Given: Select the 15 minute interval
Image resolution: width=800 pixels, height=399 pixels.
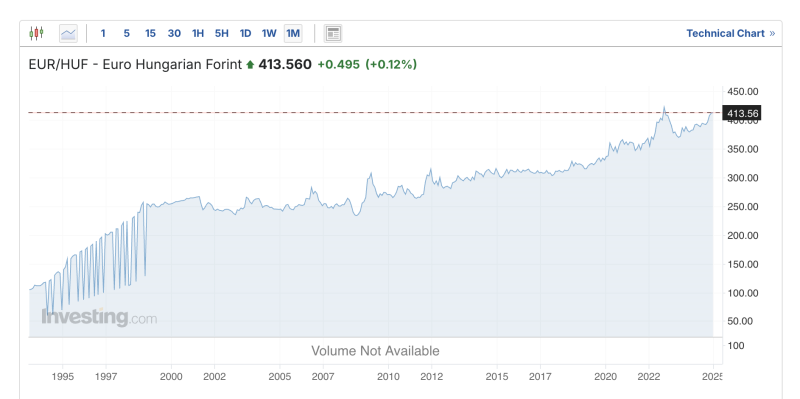Looking at the screenshot, I should coord(150,34).
